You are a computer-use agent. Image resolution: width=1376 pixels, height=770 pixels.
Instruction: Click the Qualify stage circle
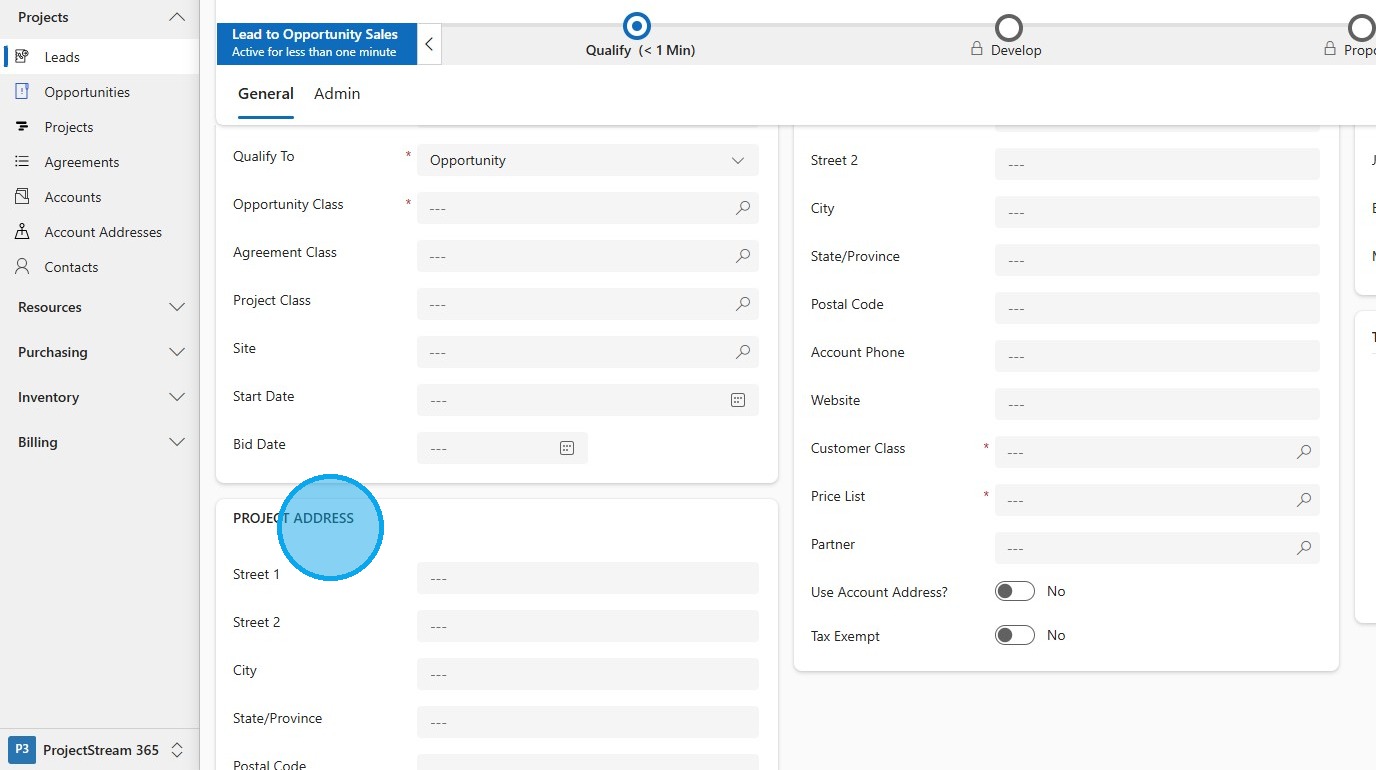pos(636,26)
